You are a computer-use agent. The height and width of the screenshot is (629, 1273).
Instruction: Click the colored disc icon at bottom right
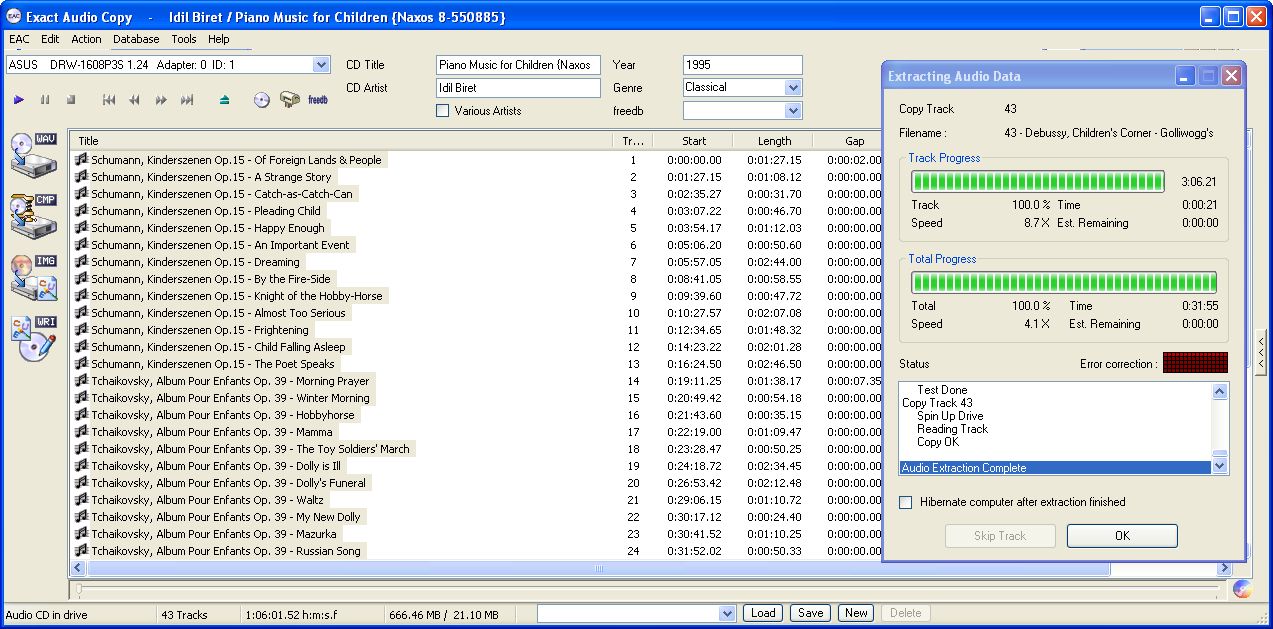coord(1242,589)
